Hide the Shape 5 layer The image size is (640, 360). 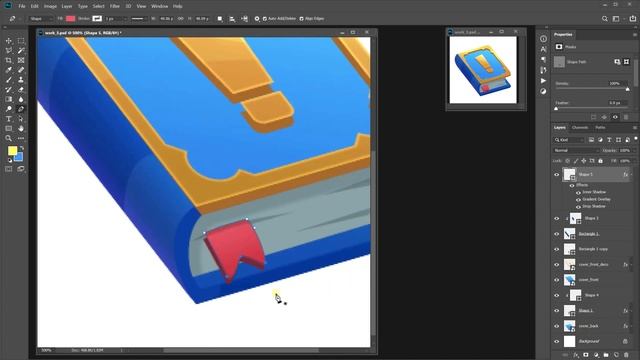point(556,175)
